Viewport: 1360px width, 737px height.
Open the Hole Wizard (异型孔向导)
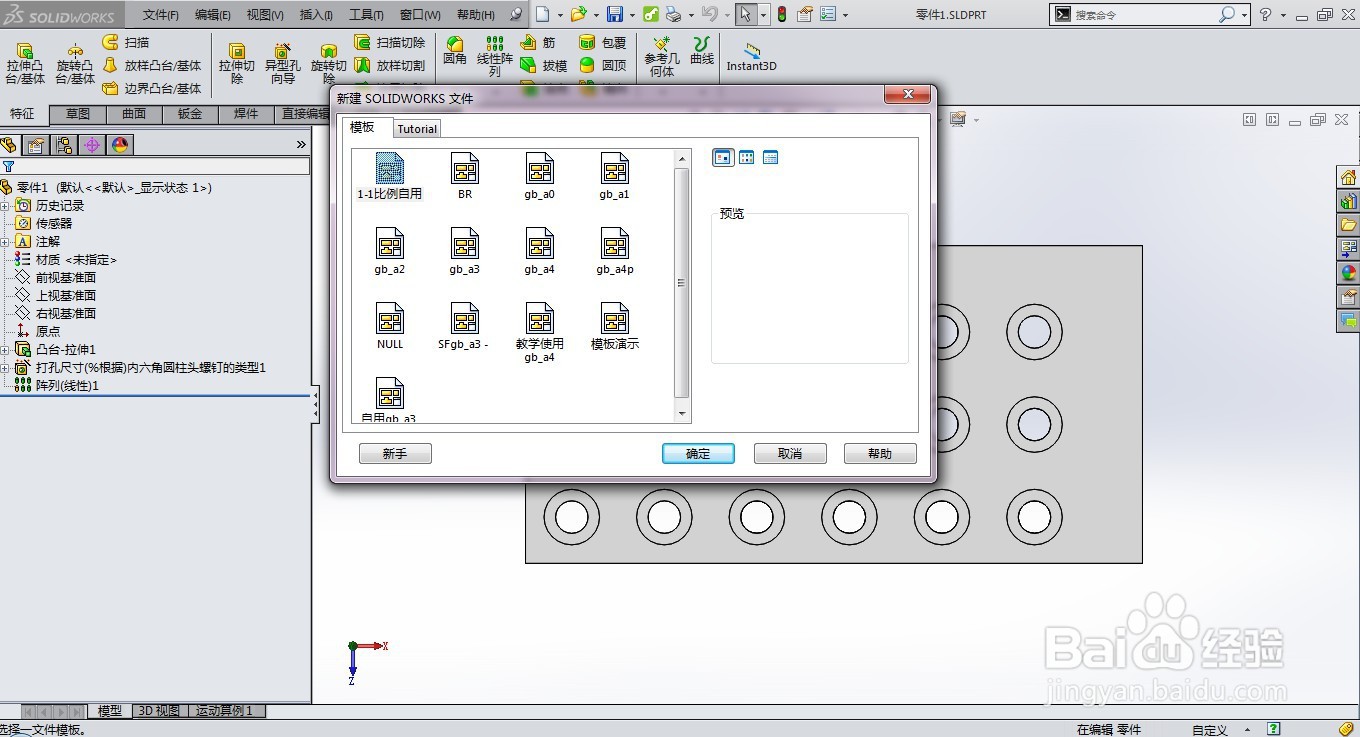point(282,63)
